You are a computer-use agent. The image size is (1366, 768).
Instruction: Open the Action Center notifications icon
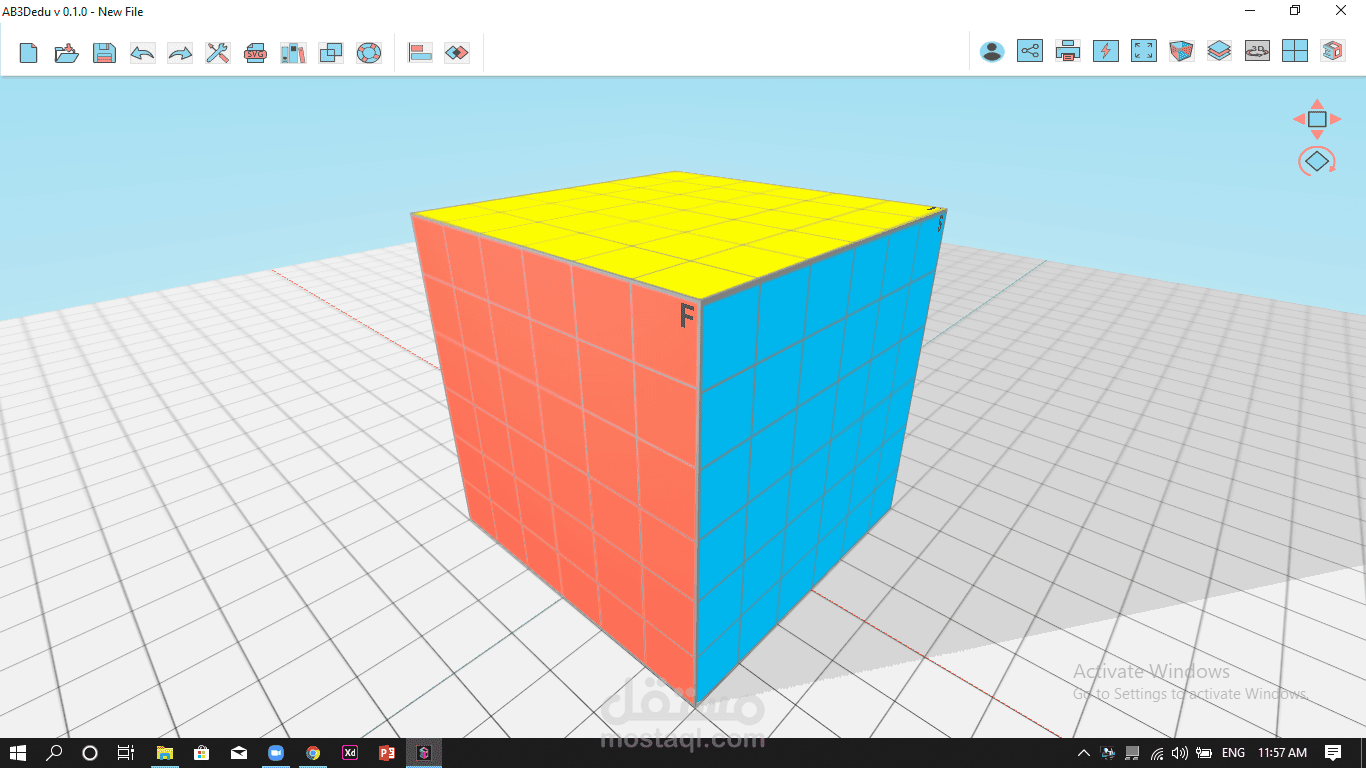[1333, 753]
